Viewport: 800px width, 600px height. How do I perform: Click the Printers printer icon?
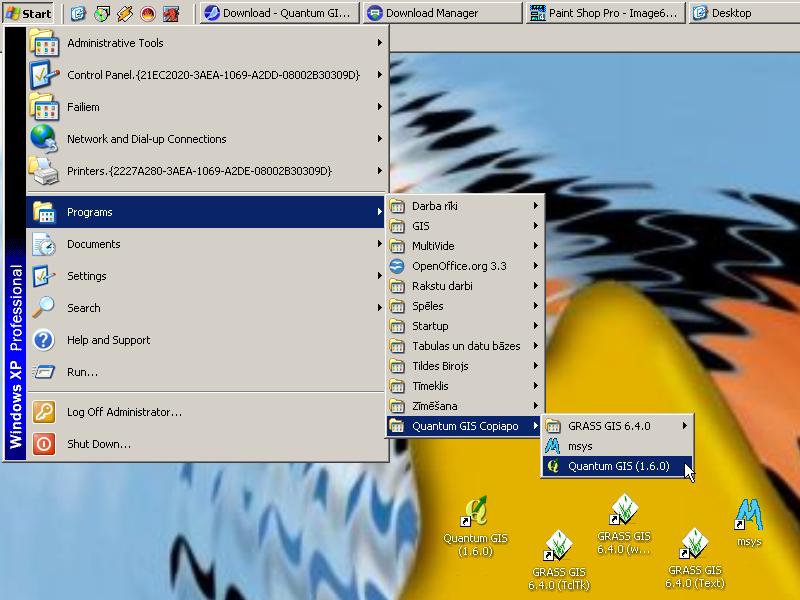point(44,171)
